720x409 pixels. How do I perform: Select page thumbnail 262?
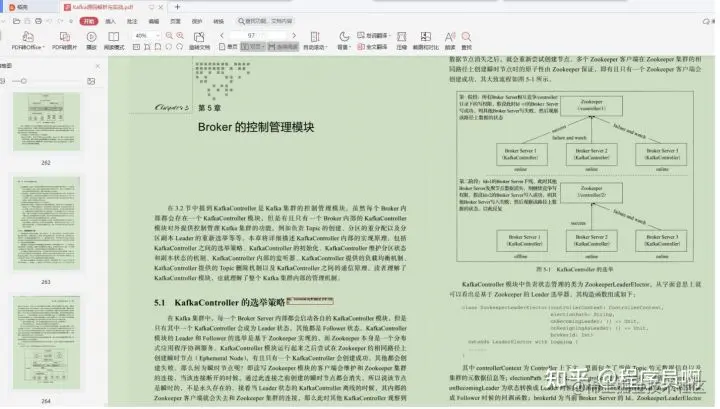(x=46, y=122)
